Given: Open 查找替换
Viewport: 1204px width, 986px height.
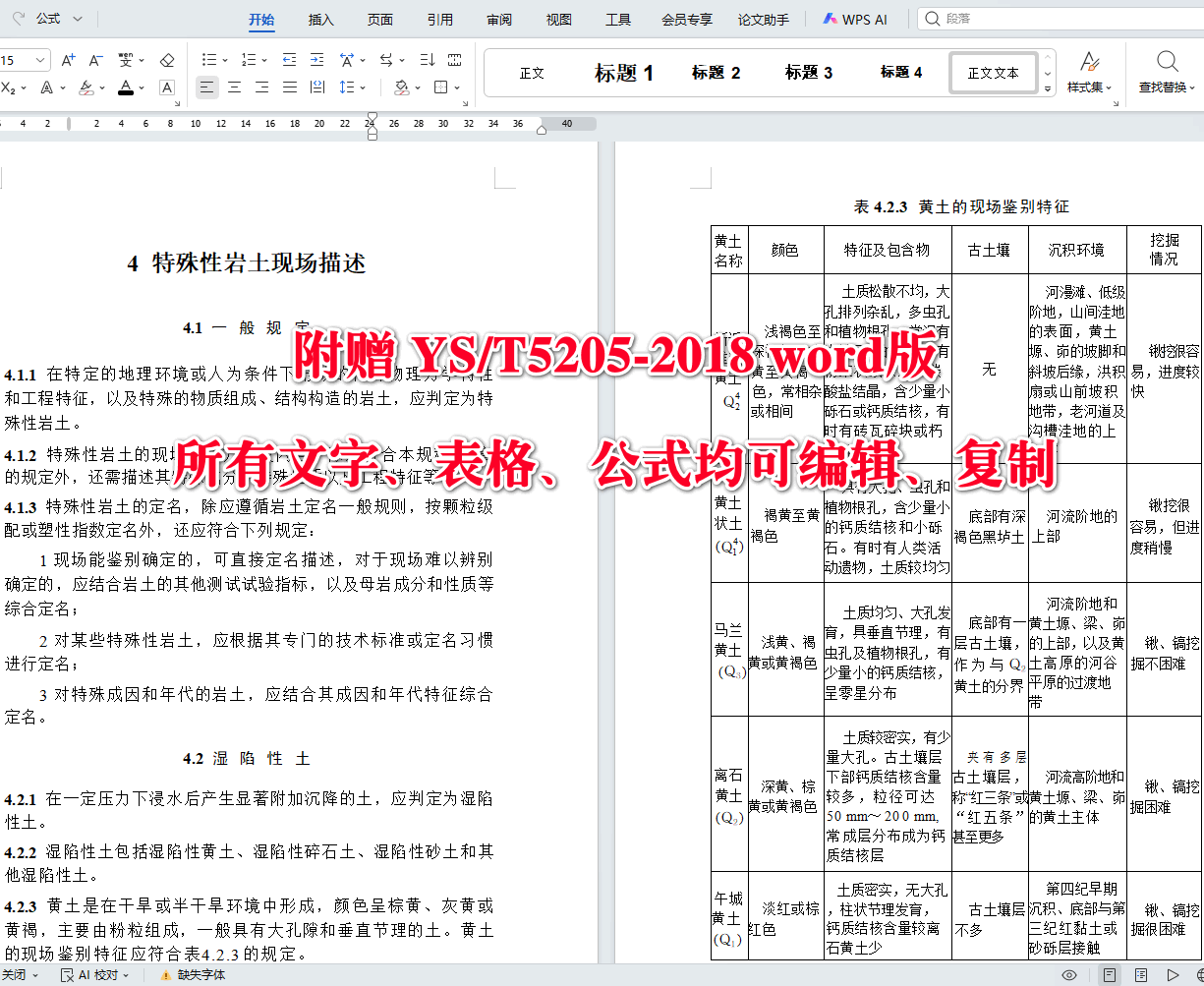Looking at the screenshot, I should point(1166,73).
